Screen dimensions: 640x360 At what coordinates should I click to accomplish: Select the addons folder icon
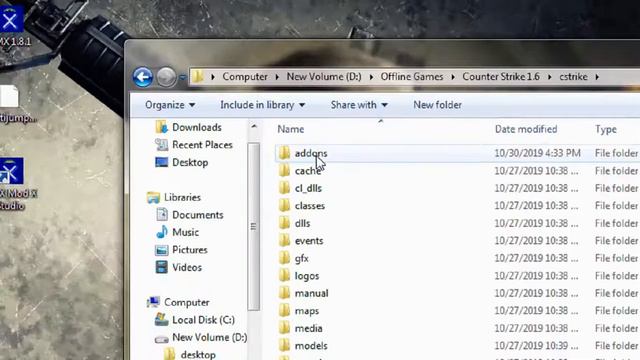[x=284, y=153]
